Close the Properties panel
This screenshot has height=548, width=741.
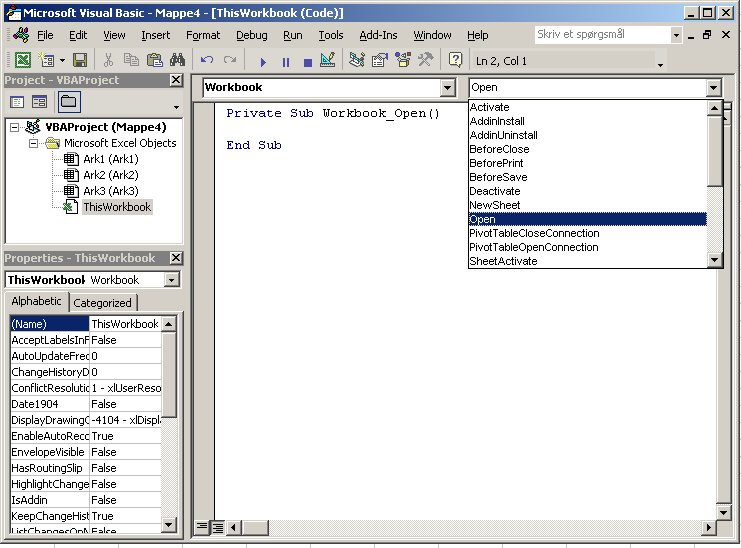(176, 258)
